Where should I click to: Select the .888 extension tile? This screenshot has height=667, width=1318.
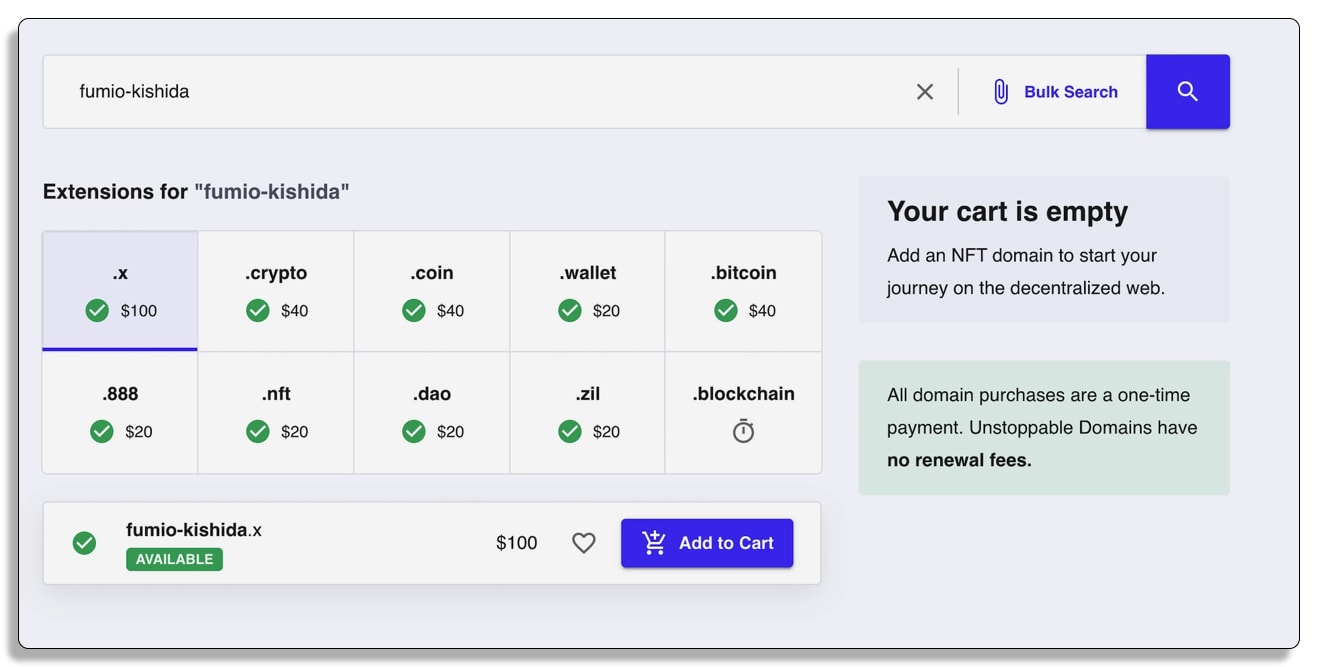coord(120,412)
